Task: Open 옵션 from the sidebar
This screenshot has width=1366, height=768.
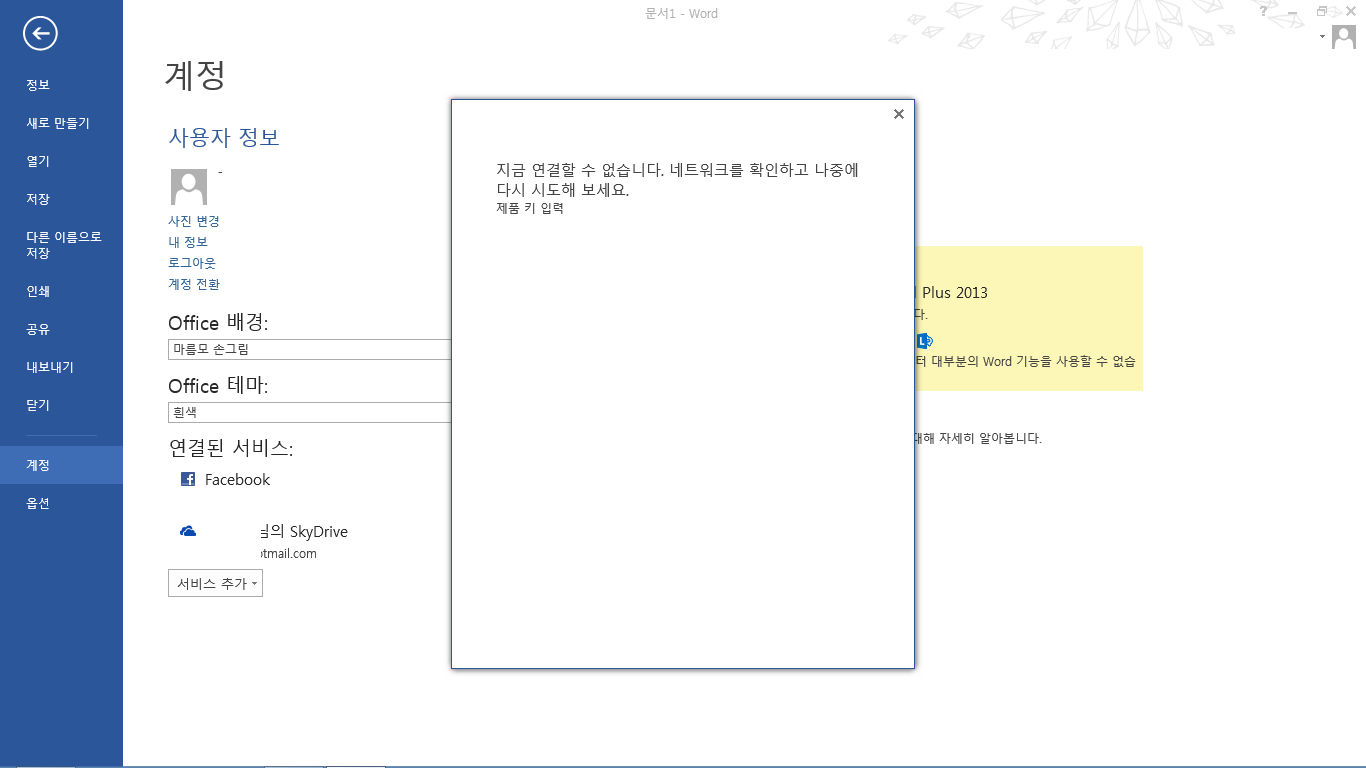Action: [x=61, y=503]
